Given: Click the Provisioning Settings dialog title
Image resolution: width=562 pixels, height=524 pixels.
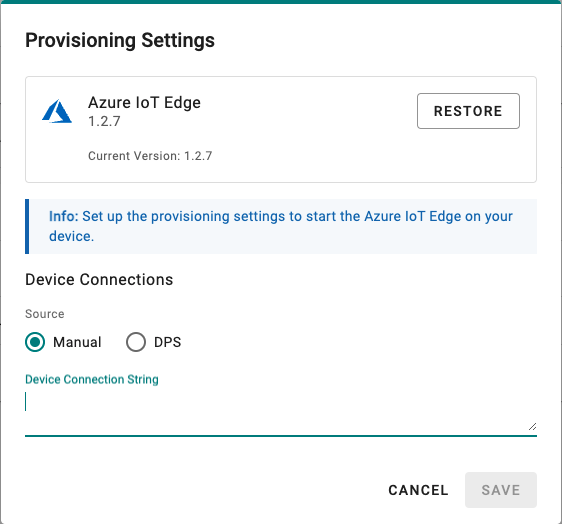Looking at the screenshot, I should coord(120,40).
